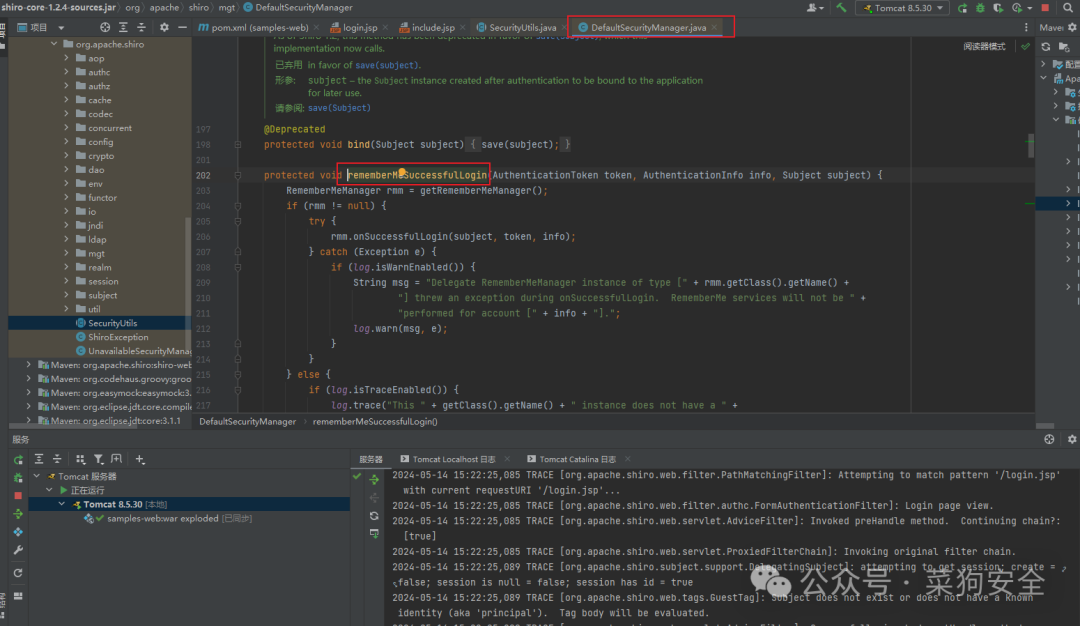Click the reader mode label

point(984,46)
